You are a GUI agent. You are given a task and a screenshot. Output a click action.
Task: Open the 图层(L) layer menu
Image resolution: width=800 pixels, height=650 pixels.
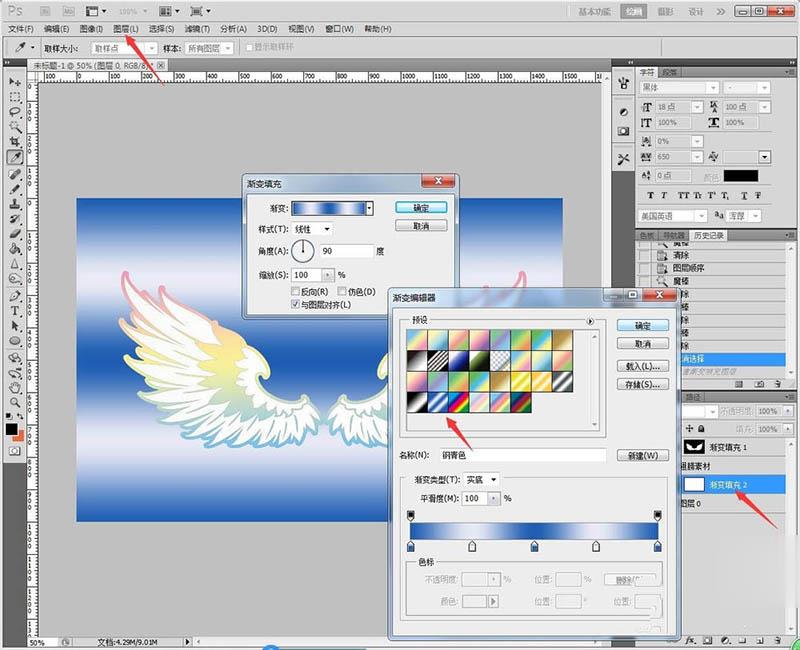coord(126,29)
